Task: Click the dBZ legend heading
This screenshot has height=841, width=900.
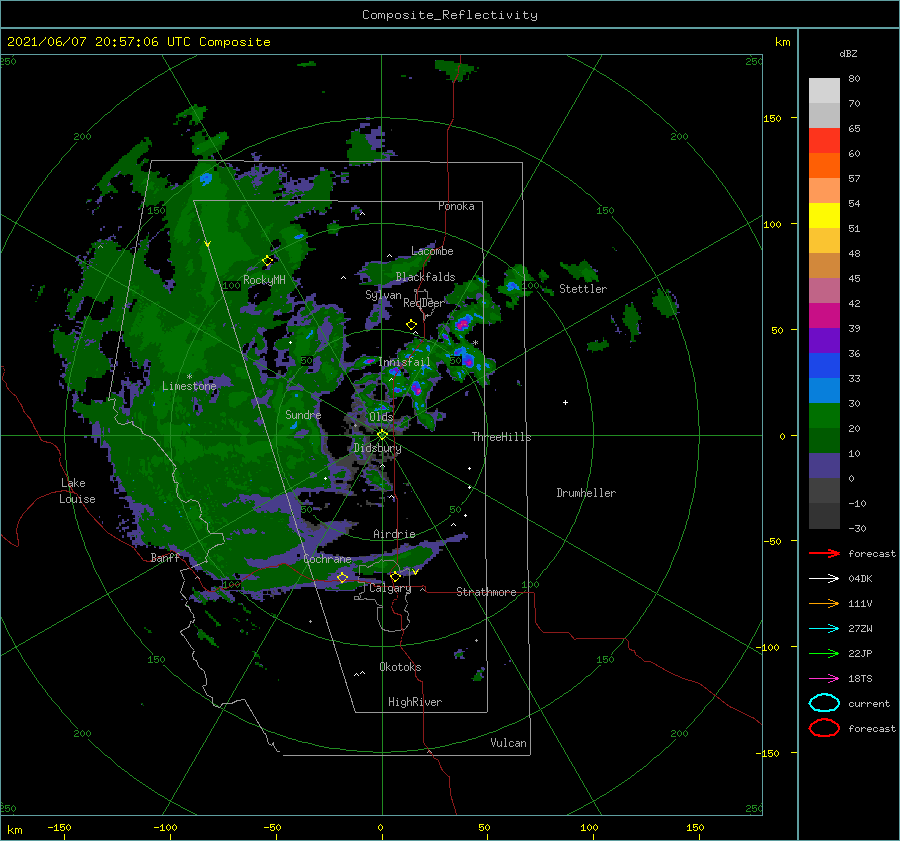Action: pos(848,53)
